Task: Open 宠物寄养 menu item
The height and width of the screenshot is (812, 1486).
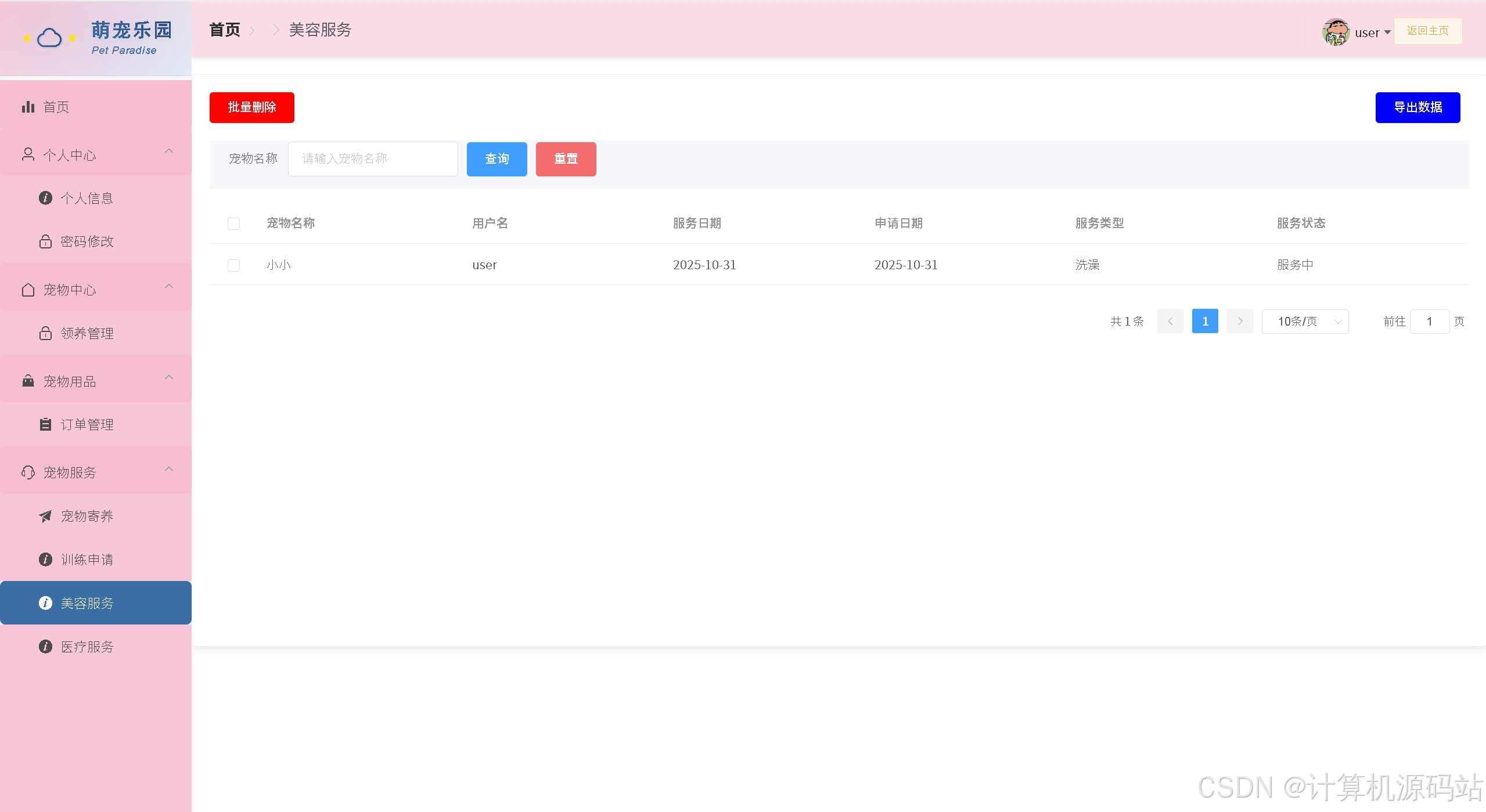Action: [x=96, y=516]
